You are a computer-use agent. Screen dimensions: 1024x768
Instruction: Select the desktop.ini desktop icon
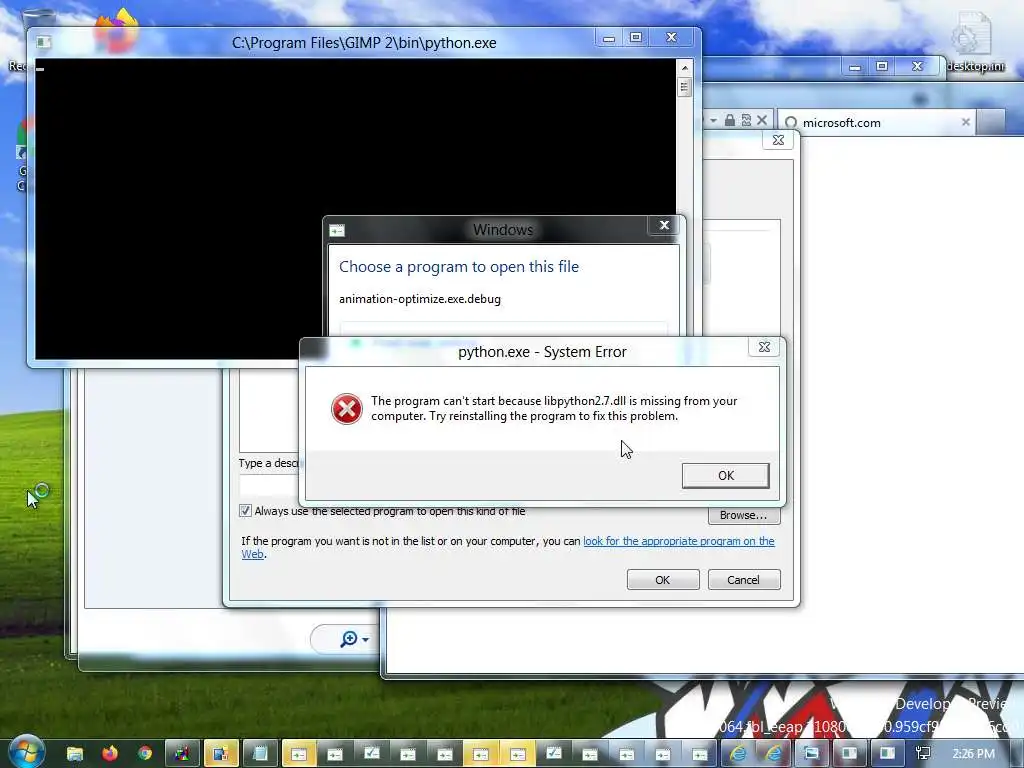(x=976, y=40)
